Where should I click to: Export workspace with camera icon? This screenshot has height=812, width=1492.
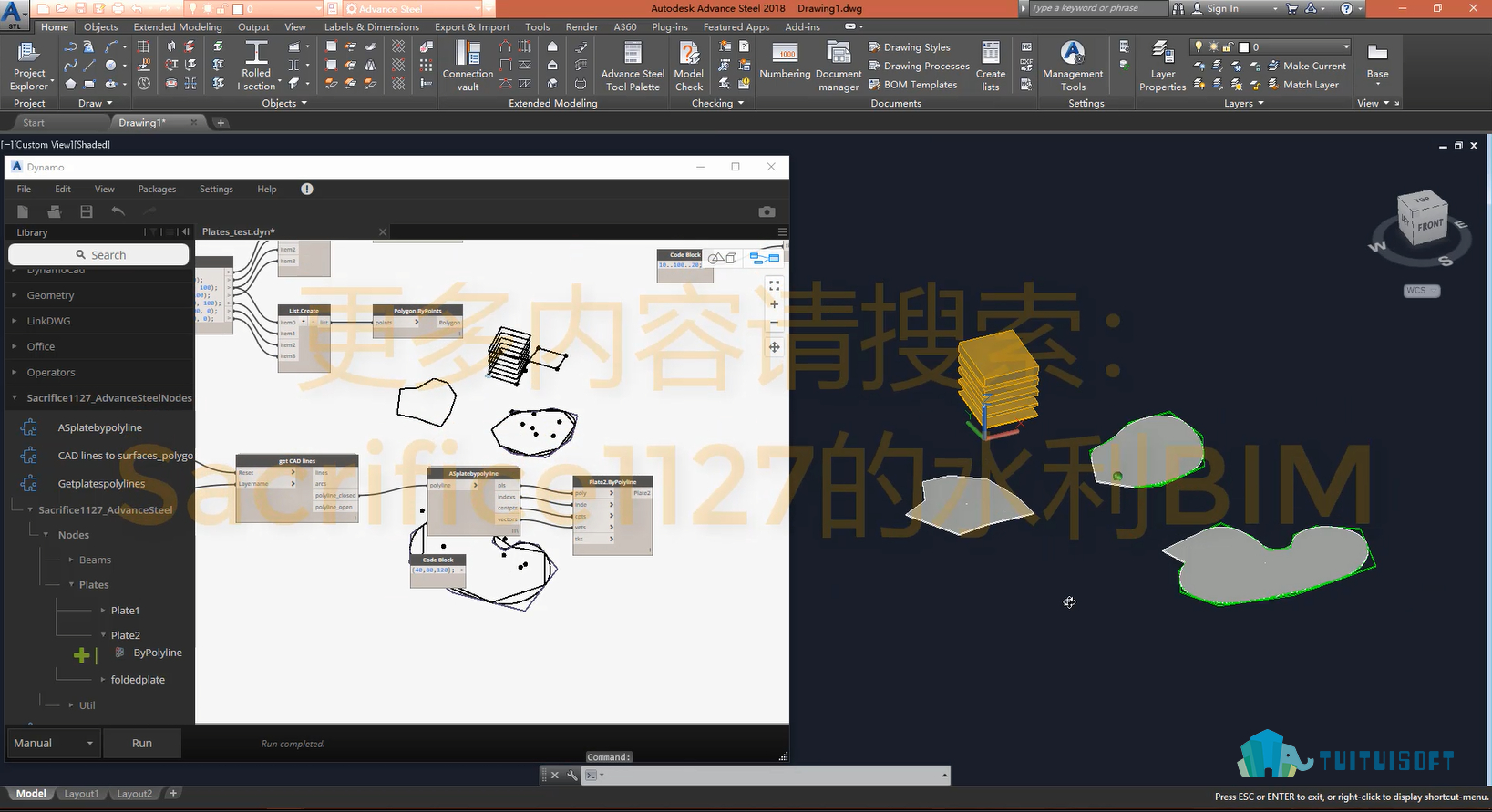click(x=767, y=211)
